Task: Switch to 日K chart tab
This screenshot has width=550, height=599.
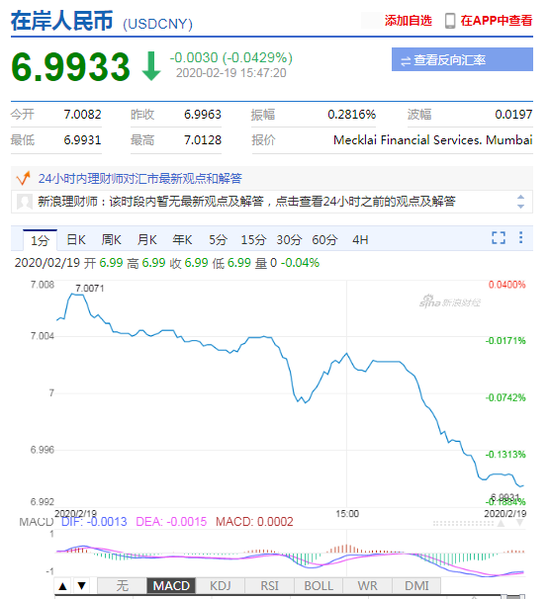Action: tap(76, 240)
